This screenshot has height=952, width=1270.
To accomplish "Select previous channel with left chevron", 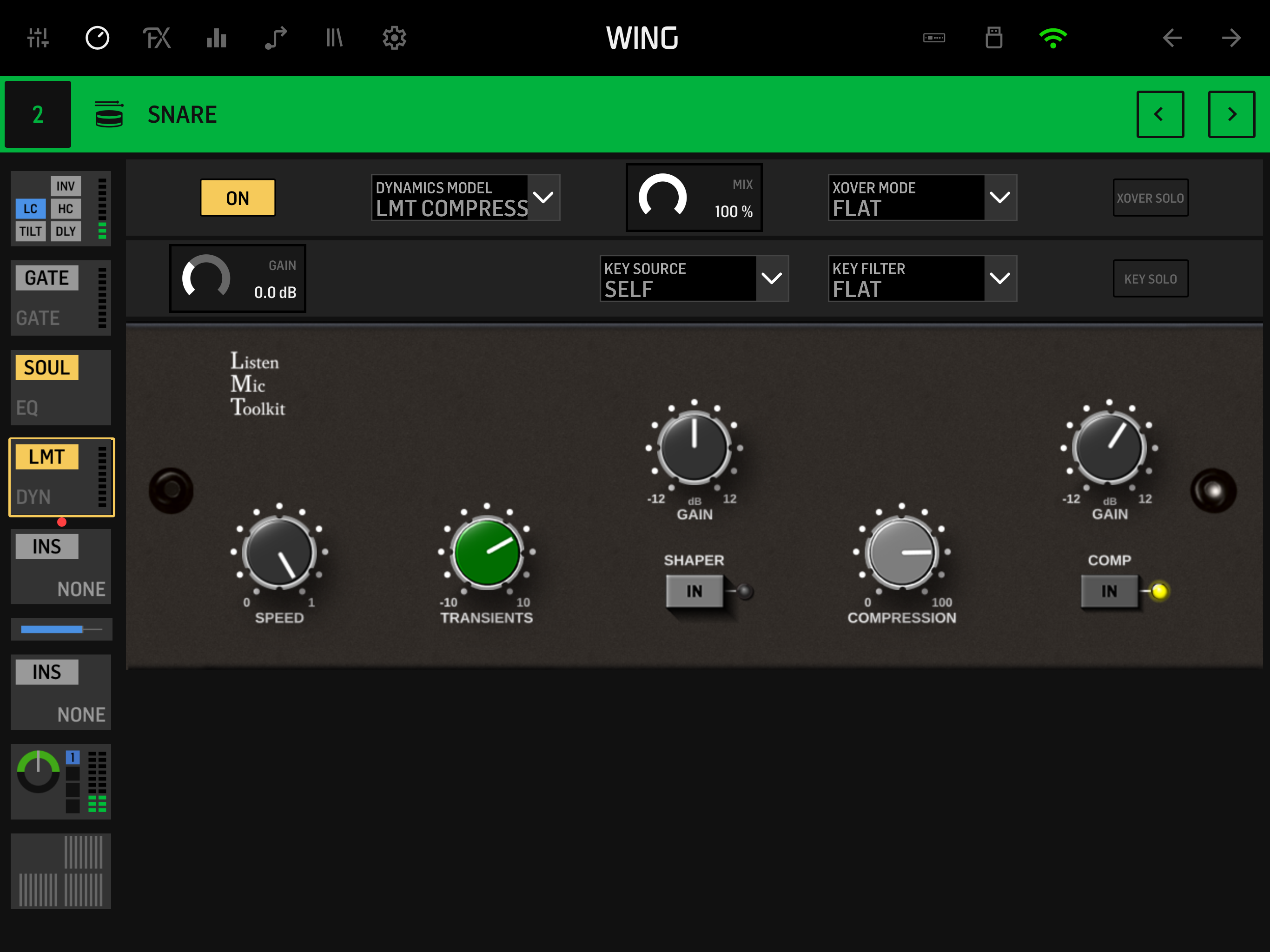I will (1160, 114).
